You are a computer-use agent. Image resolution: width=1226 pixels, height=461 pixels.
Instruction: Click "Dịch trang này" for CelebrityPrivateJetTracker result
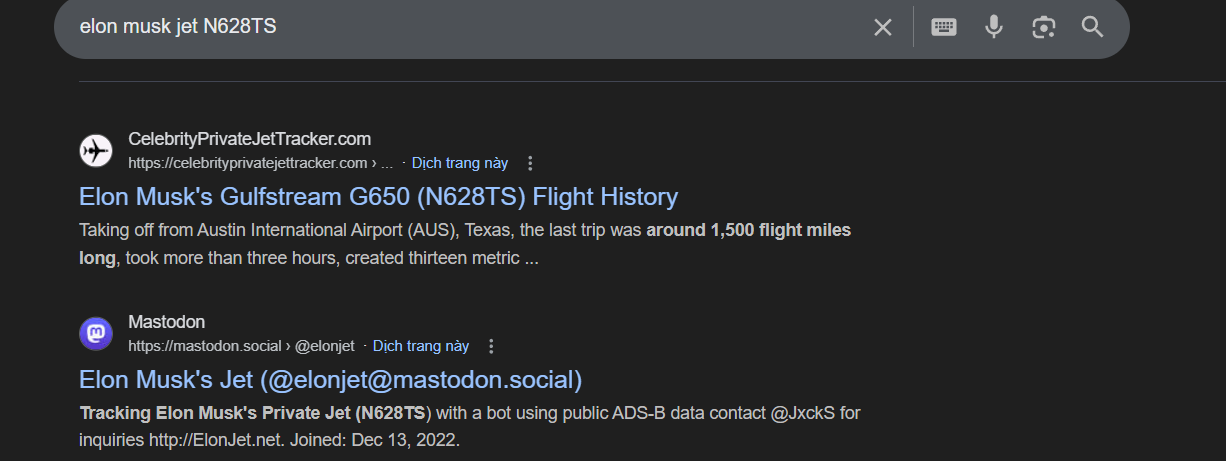click(460, 163)
